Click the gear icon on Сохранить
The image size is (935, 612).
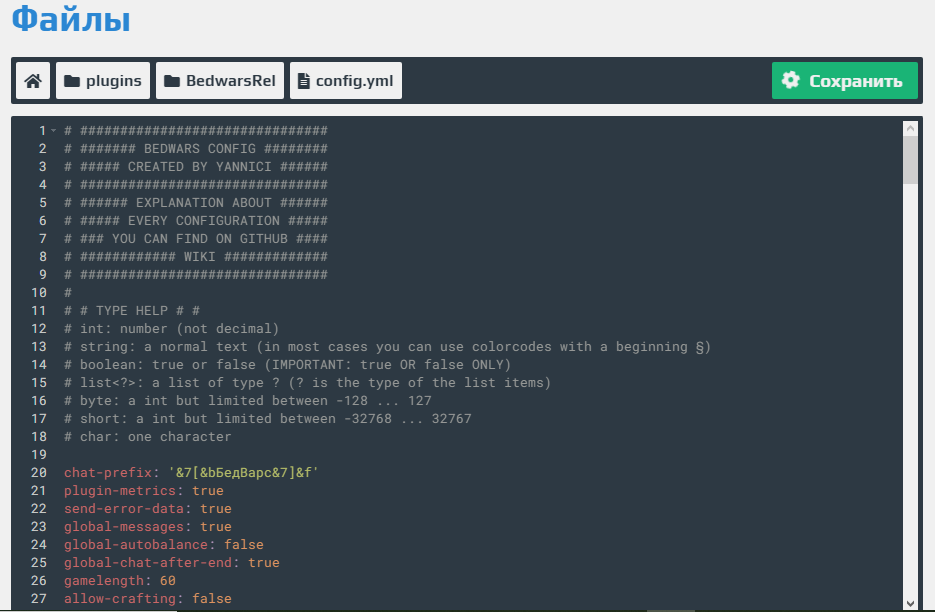[x=791, y=80]
